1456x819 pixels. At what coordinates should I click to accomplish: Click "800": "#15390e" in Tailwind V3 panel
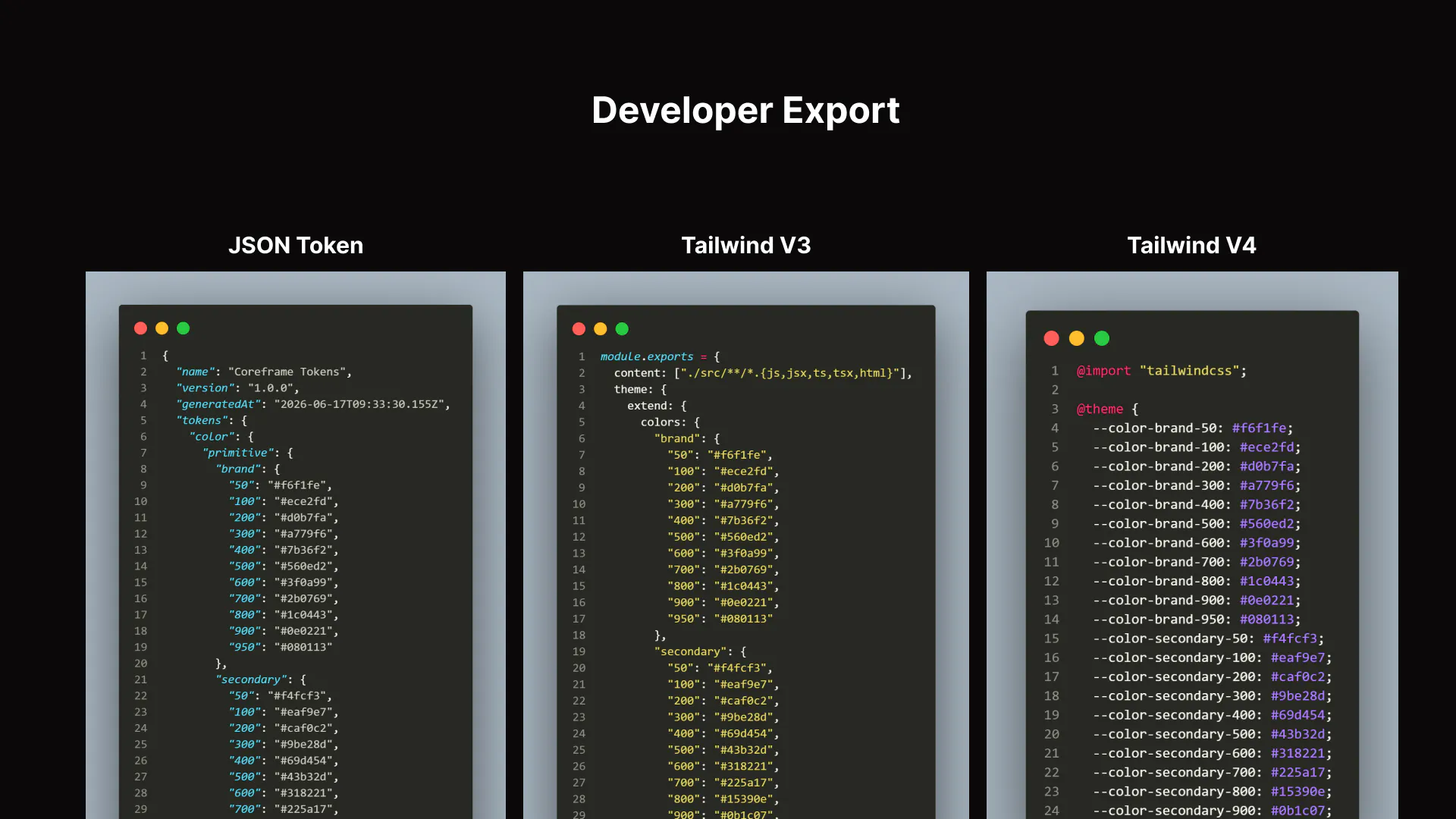click(x=723, y=799)
